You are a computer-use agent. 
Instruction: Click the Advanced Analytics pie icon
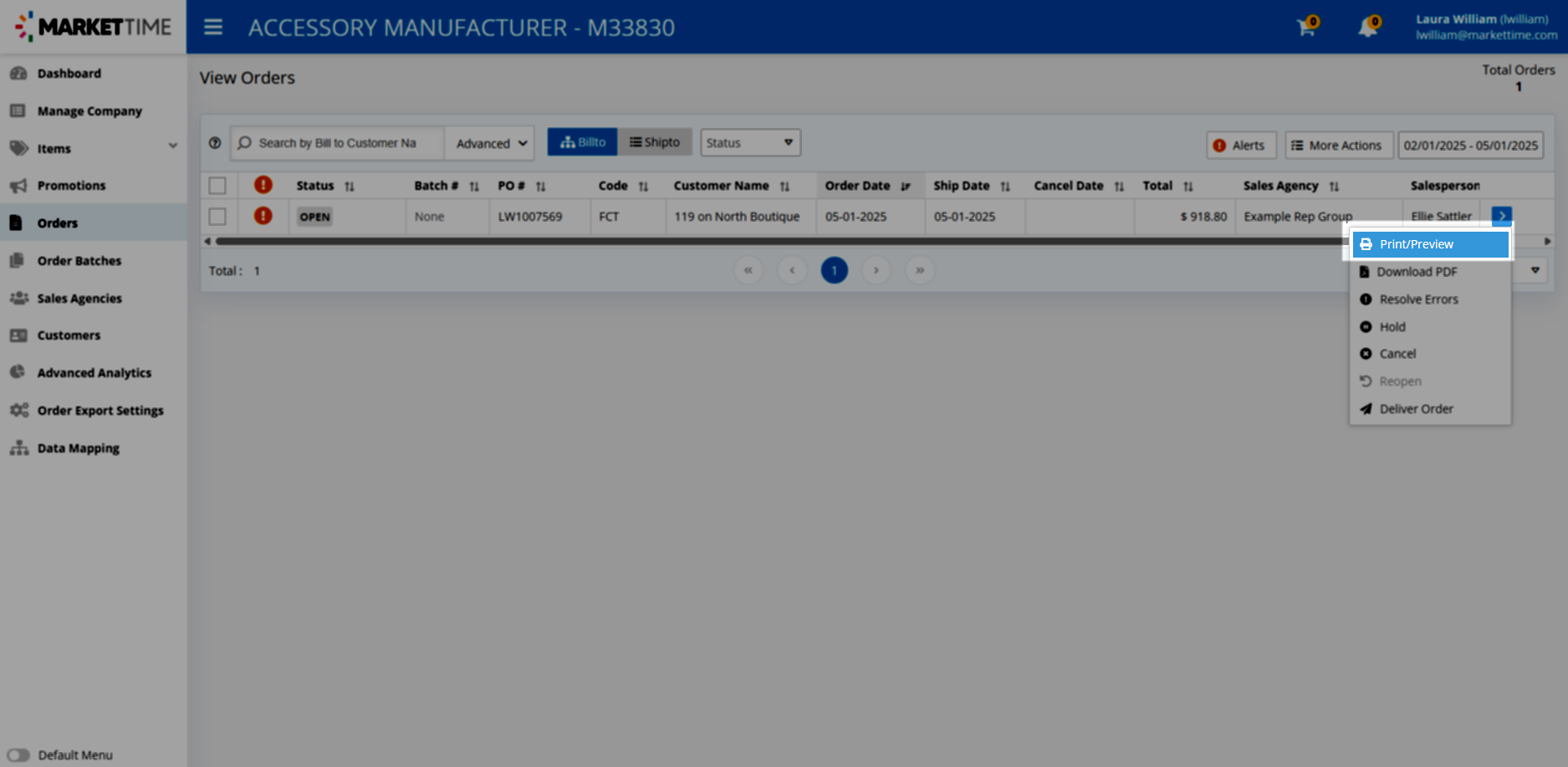pos(18,372)
